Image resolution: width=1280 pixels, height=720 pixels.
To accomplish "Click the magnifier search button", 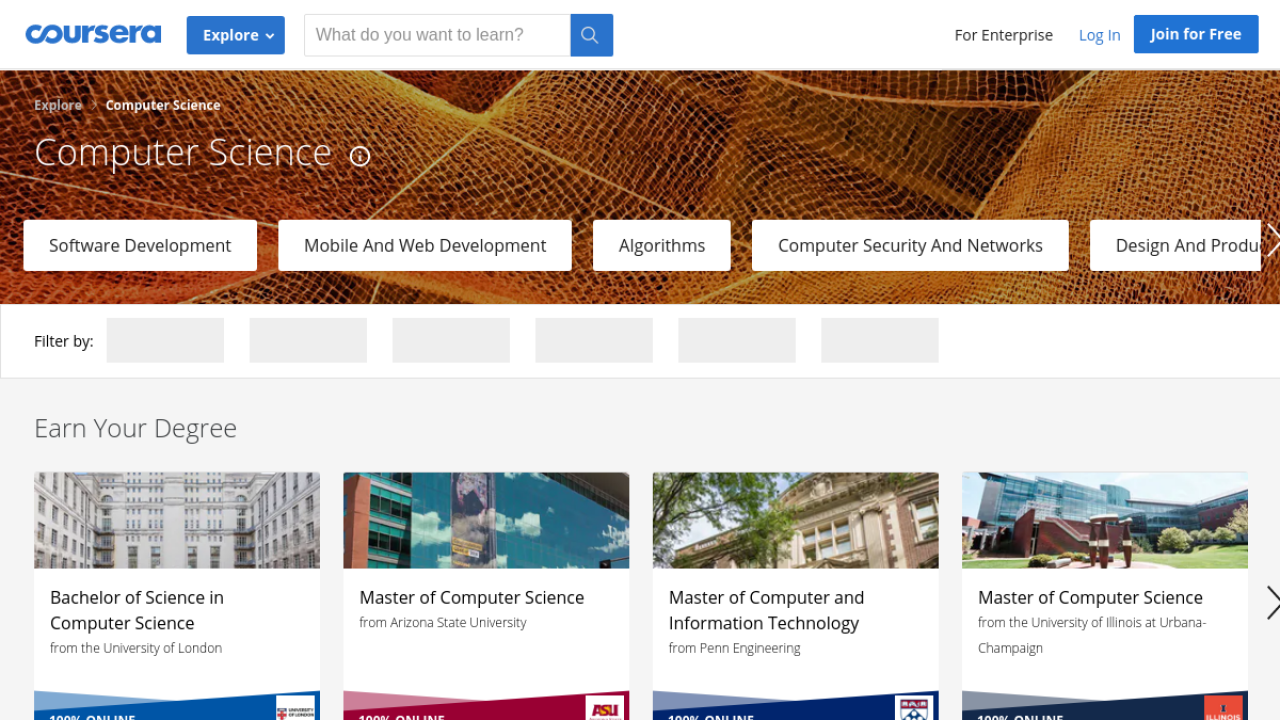I will (591, 35).
